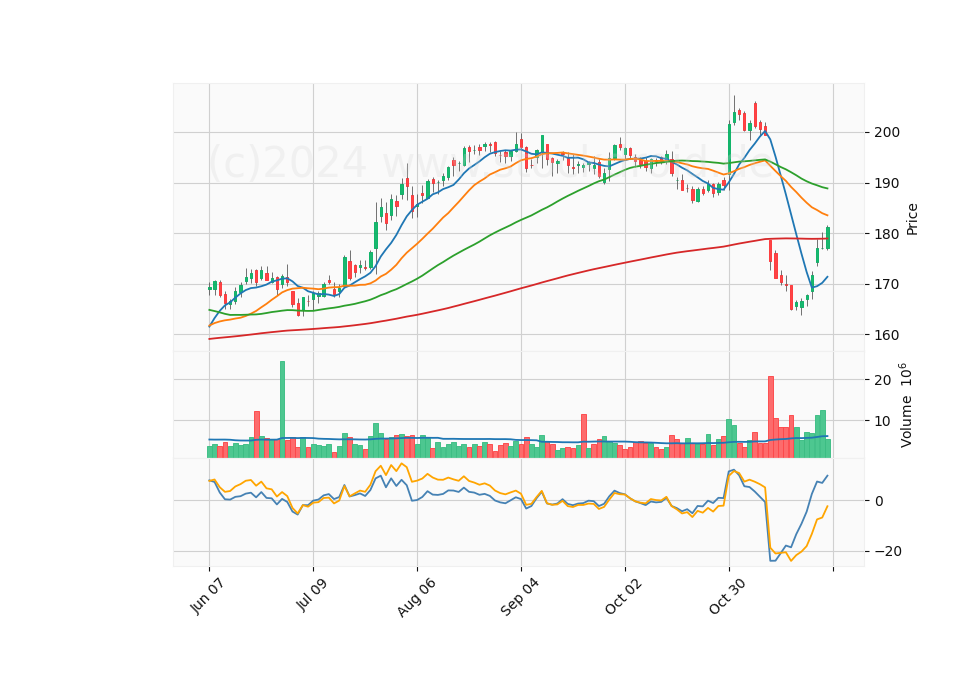Click the volume tick label 20

point(883,380)
